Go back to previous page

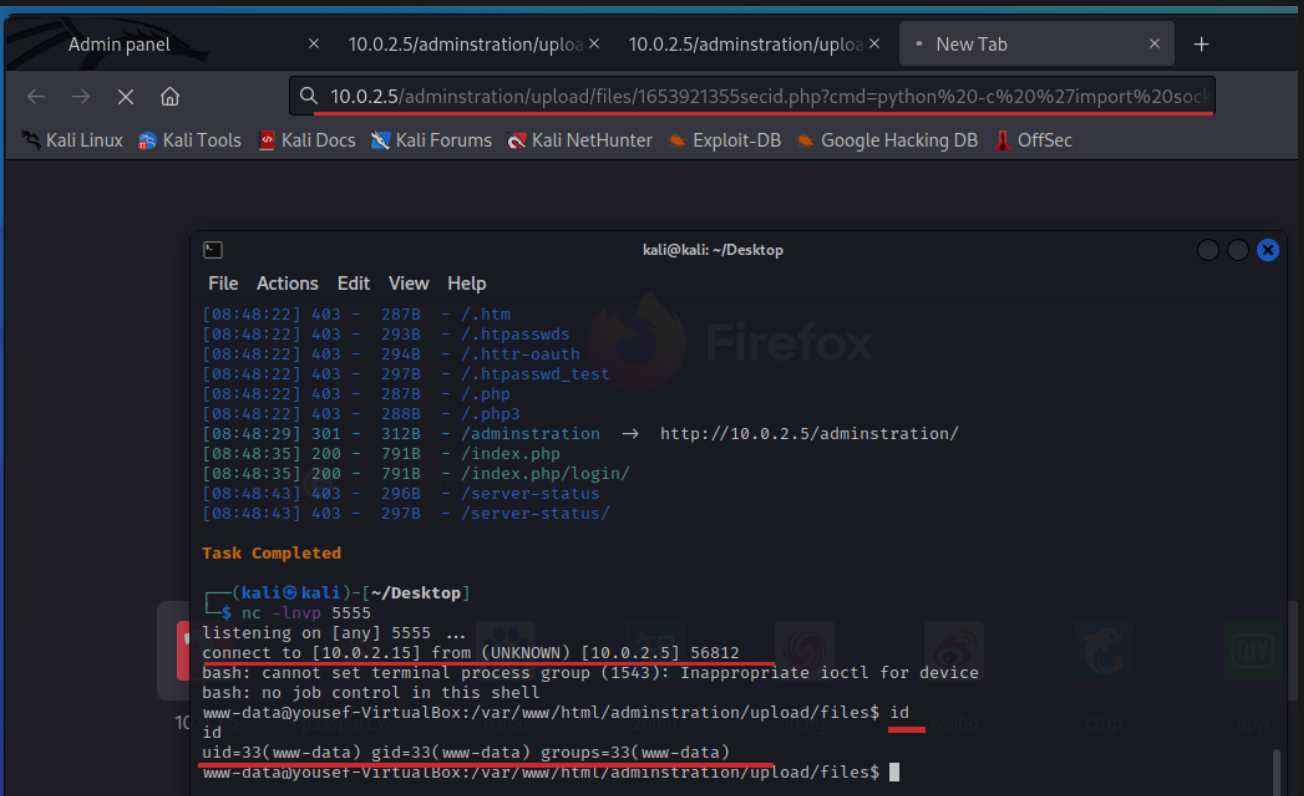pyautogui.click(x=36, y=97)
